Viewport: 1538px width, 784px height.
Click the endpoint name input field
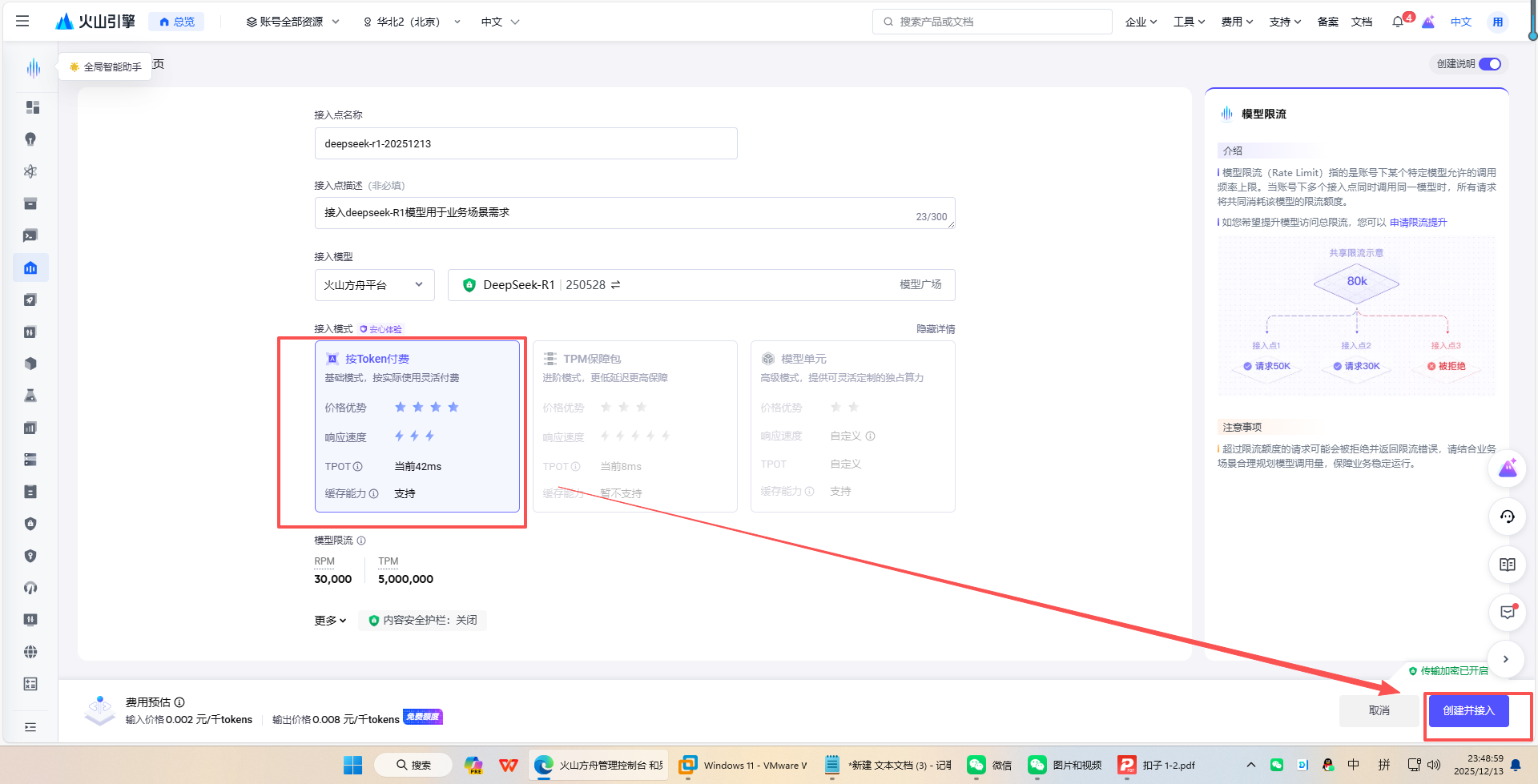pos(525,143)
